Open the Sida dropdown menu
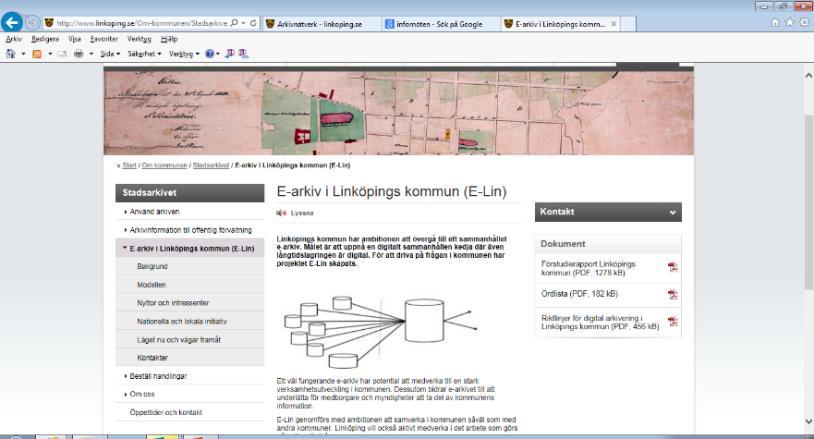Viewport: 814px width, 439px height. point(110,53)
